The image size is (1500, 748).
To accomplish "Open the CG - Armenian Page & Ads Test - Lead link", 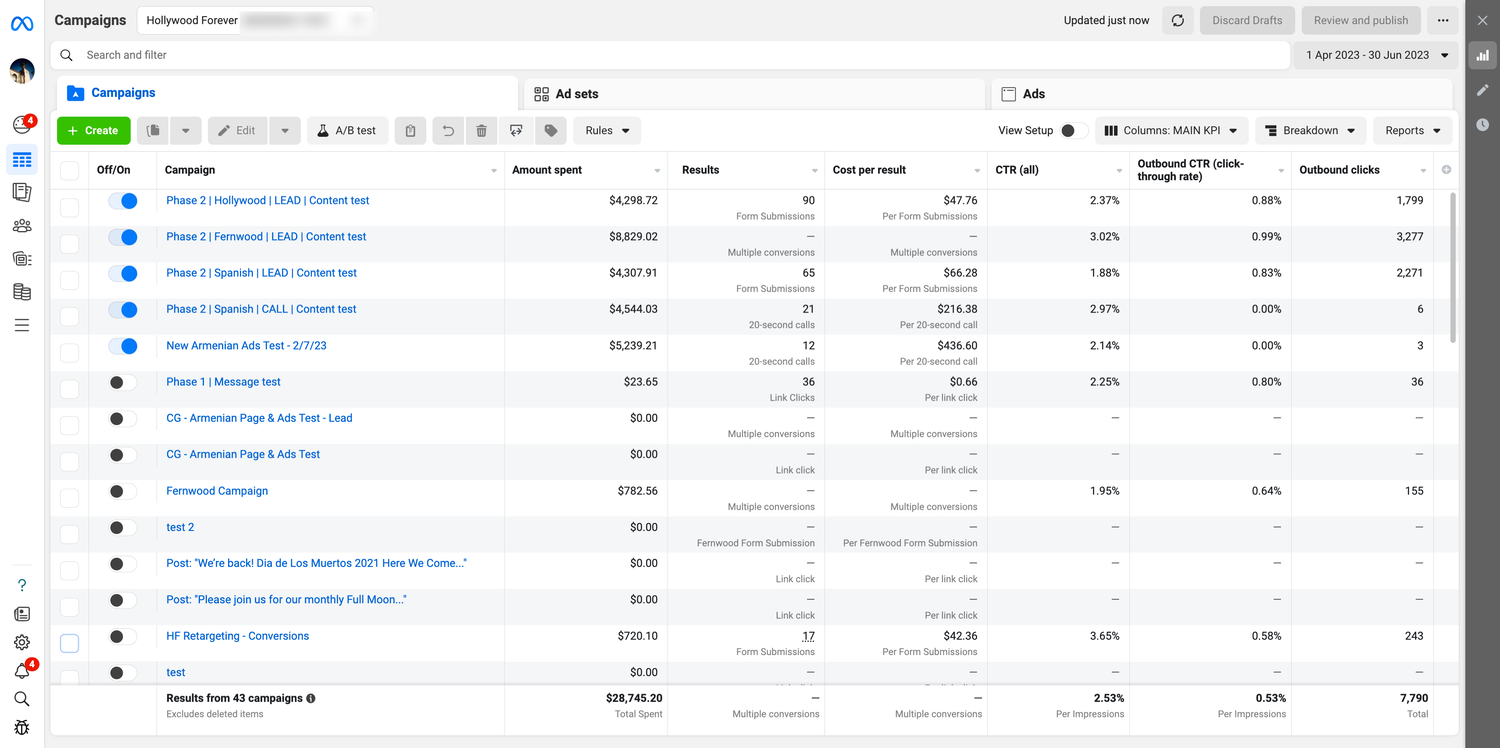I will (x=259, y=418).
